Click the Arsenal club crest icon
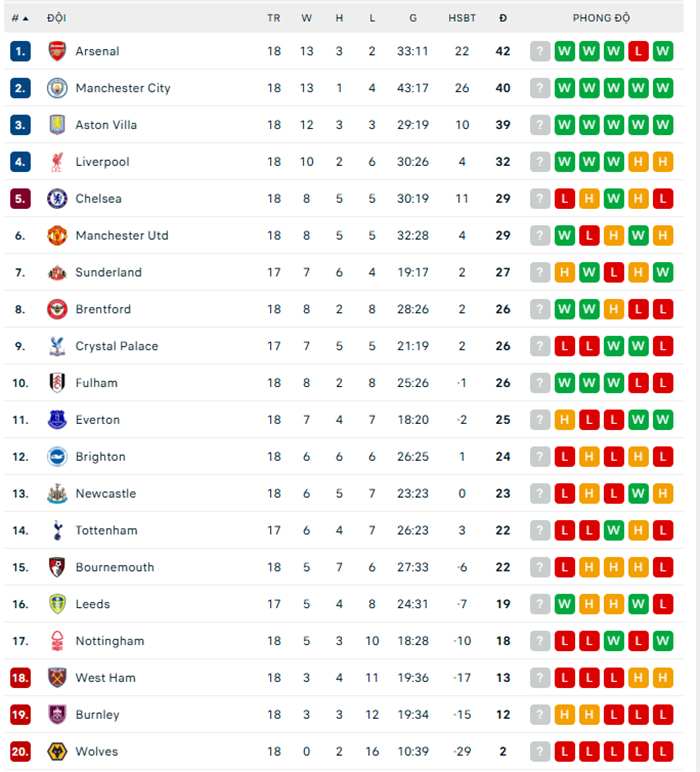This screenshot has height=772, width=700. click(x=57, y=51)
